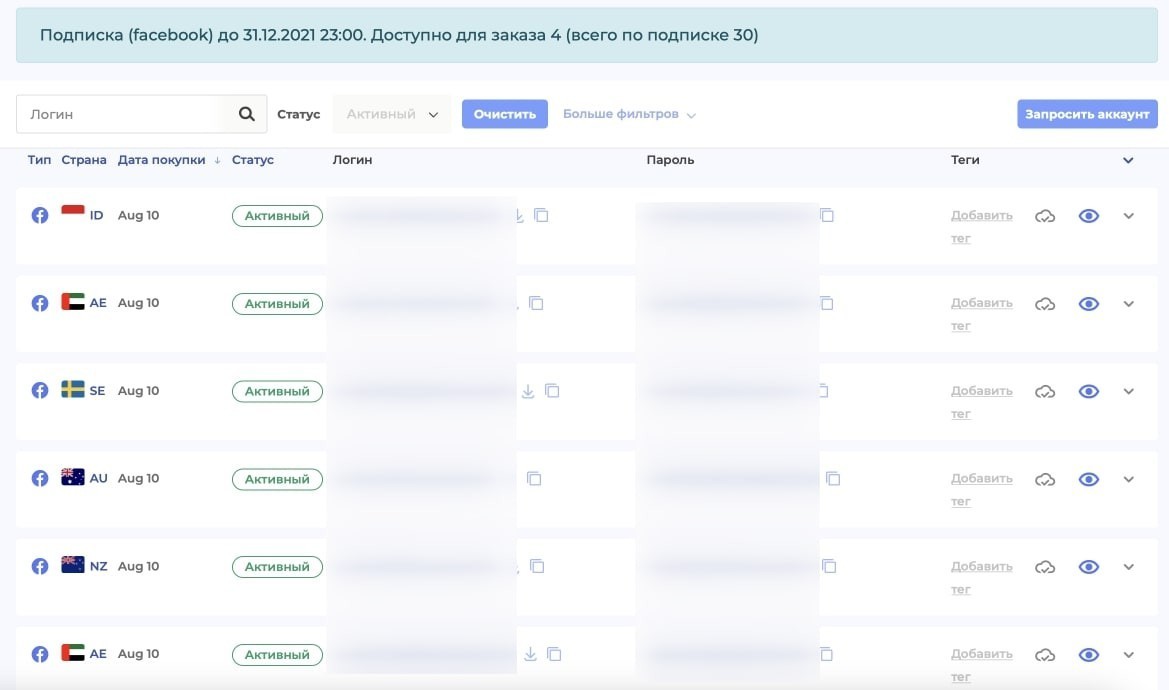Expand the ID account row
The width and height of the screenshot is (1169, 690).
click(x=1128, y=216)
